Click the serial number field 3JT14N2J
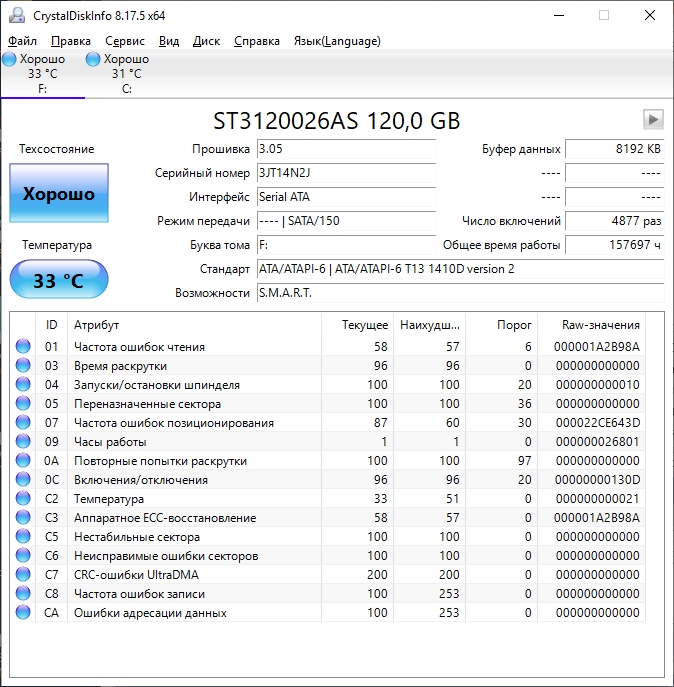 (346, 173)
